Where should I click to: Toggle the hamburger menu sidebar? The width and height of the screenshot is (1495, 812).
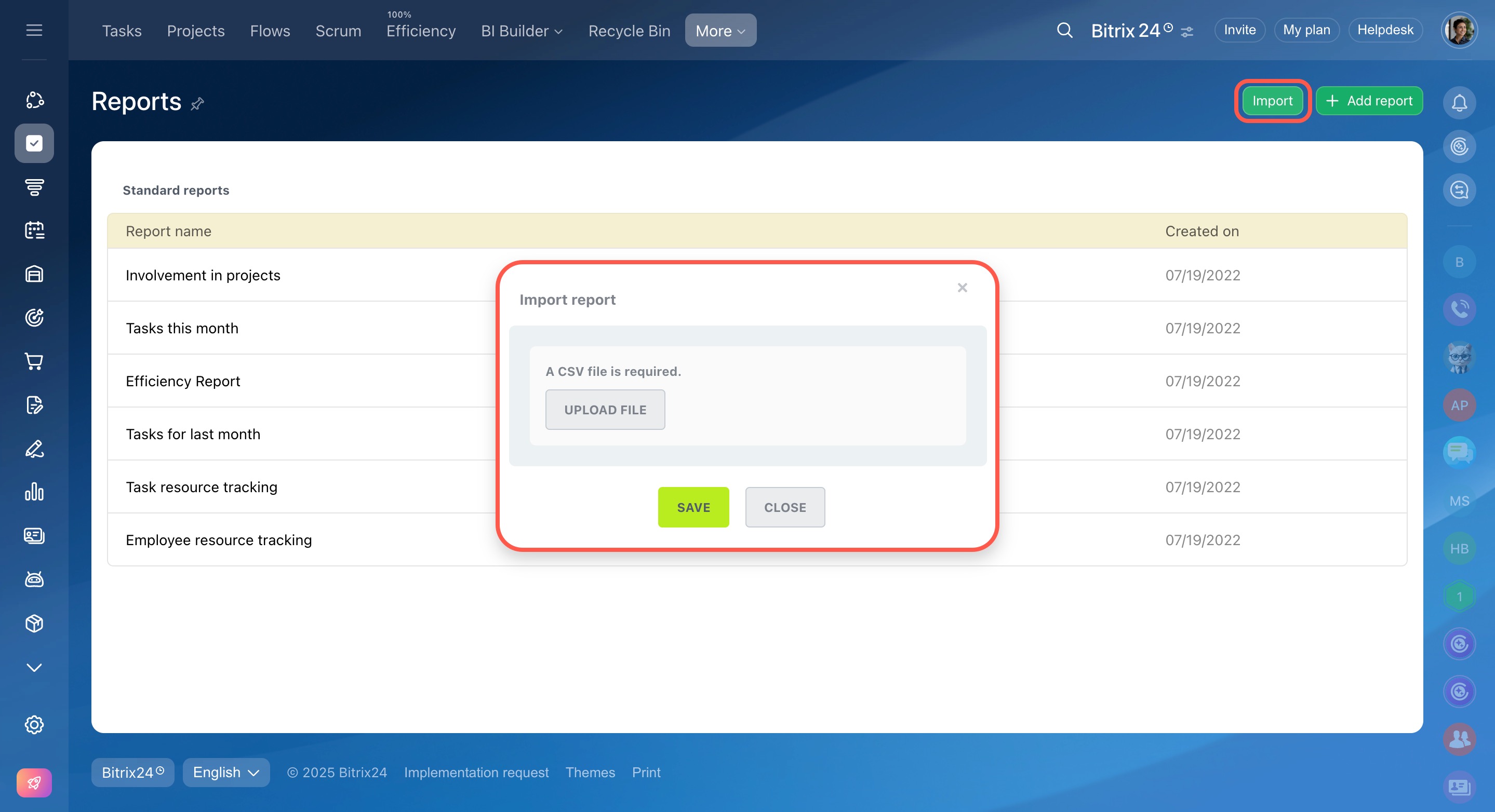[34, 30]
